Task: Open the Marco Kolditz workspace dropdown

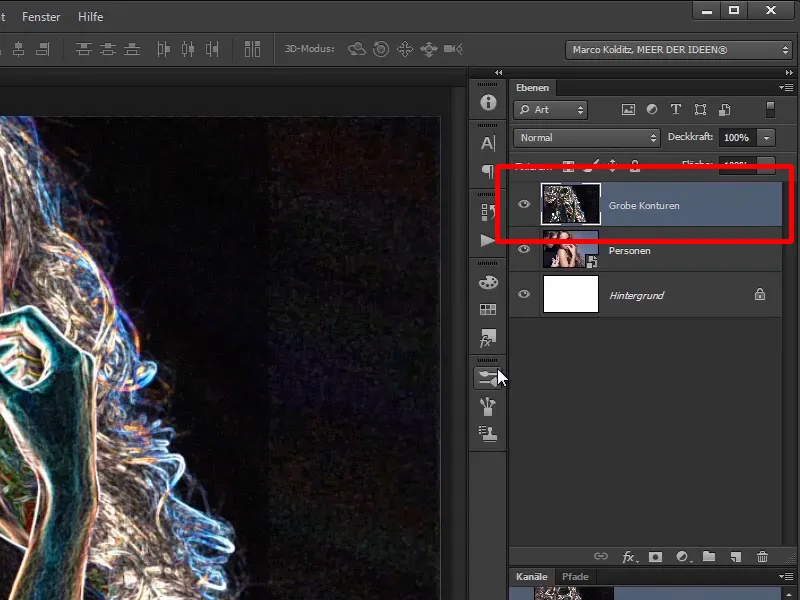Action: [679, 49]
